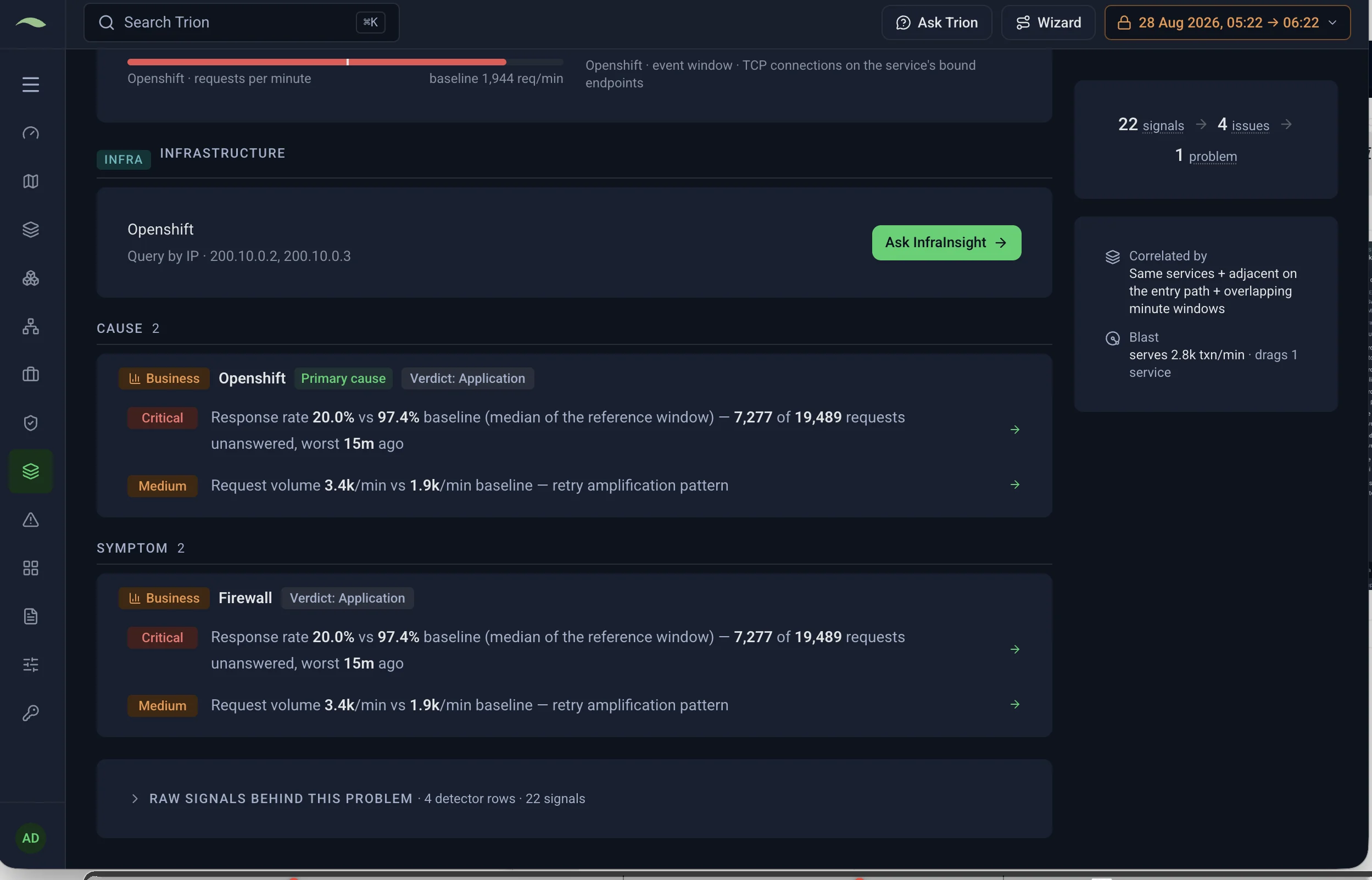Screen dimensions: 1372x880
Task: Open the sliders settings sidebar icon
Action: [31, 665]
